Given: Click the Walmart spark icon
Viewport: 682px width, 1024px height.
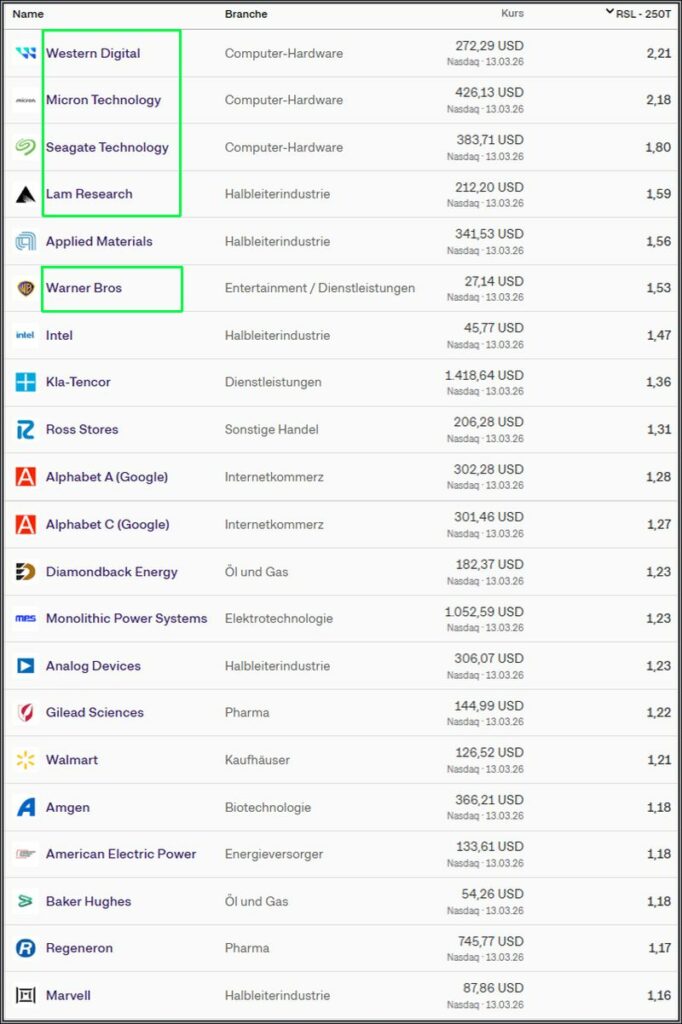Looking at the screenshot, I should pos(26,760).
